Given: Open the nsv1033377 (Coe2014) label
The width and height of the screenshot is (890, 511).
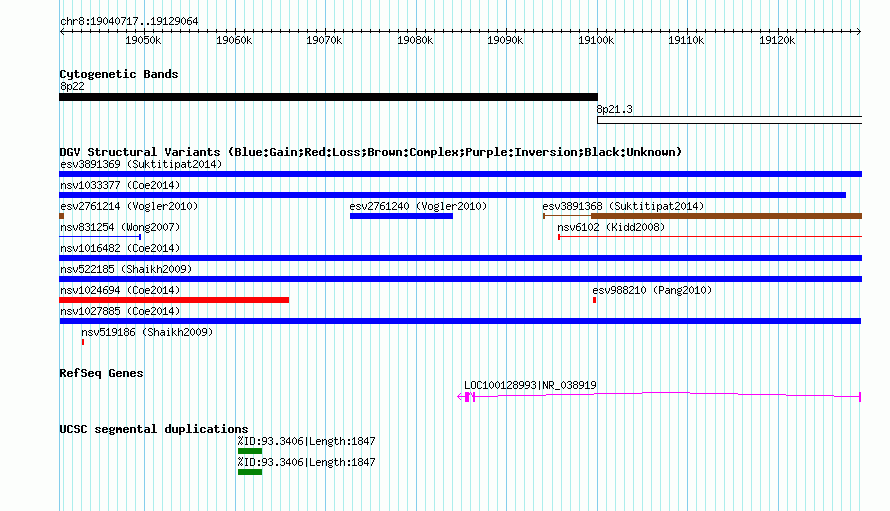Looking at the screenshot, I should tap(120, 185).
